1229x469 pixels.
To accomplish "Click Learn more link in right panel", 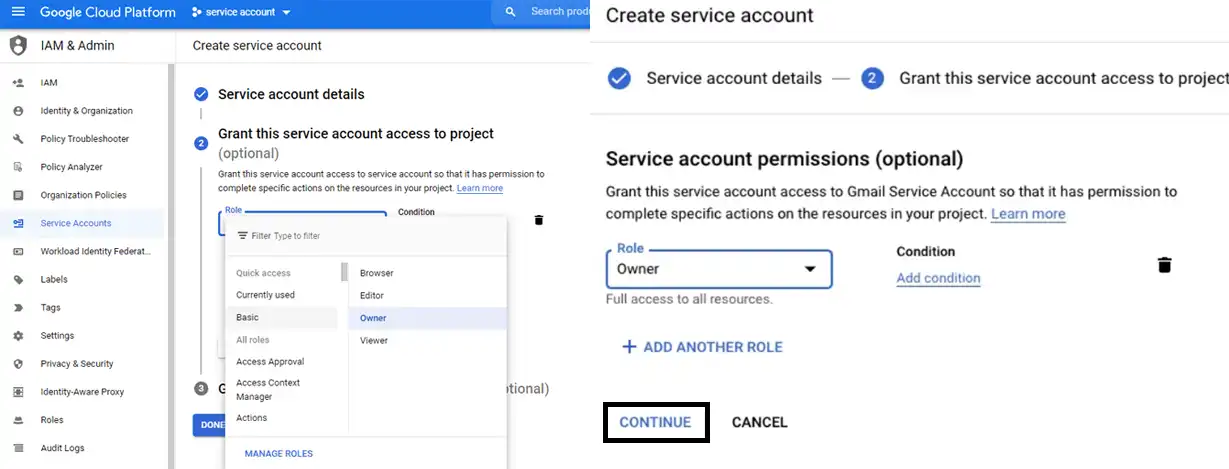I will (1028, 214).
